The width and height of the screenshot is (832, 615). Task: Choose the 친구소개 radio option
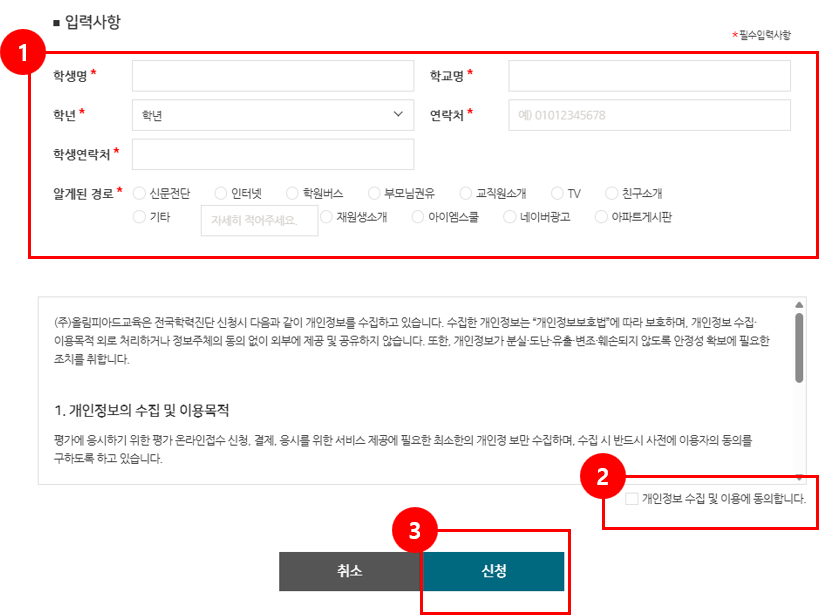(612, 193)
